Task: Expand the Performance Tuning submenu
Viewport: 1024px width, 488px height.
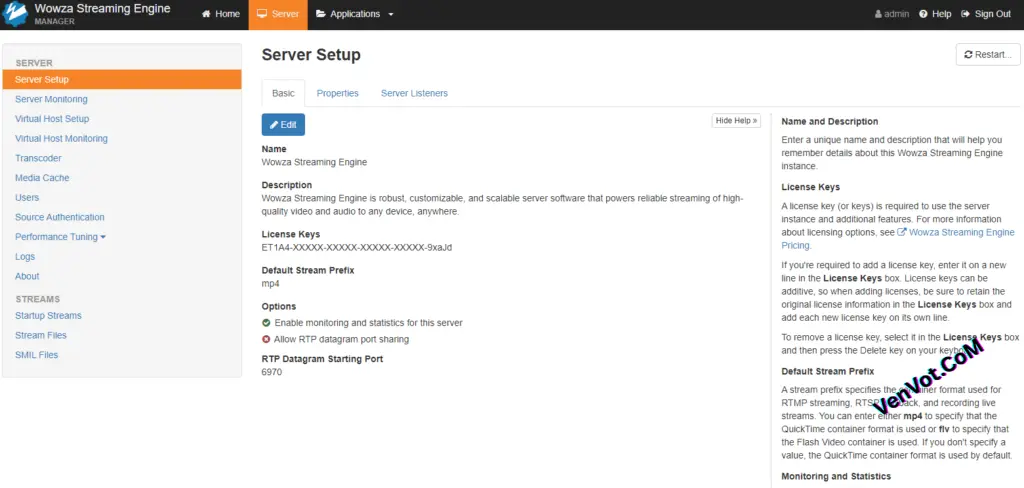Action: (x=60, y=236)
